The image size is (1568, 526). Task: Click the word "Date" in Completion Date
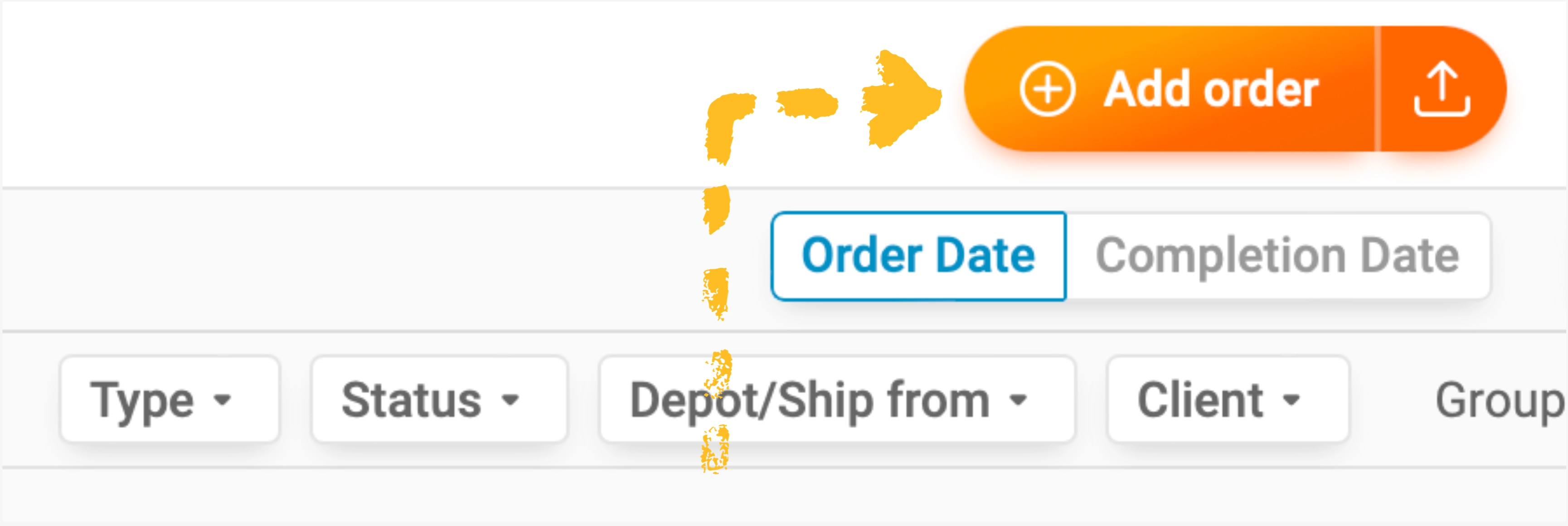1409,256
